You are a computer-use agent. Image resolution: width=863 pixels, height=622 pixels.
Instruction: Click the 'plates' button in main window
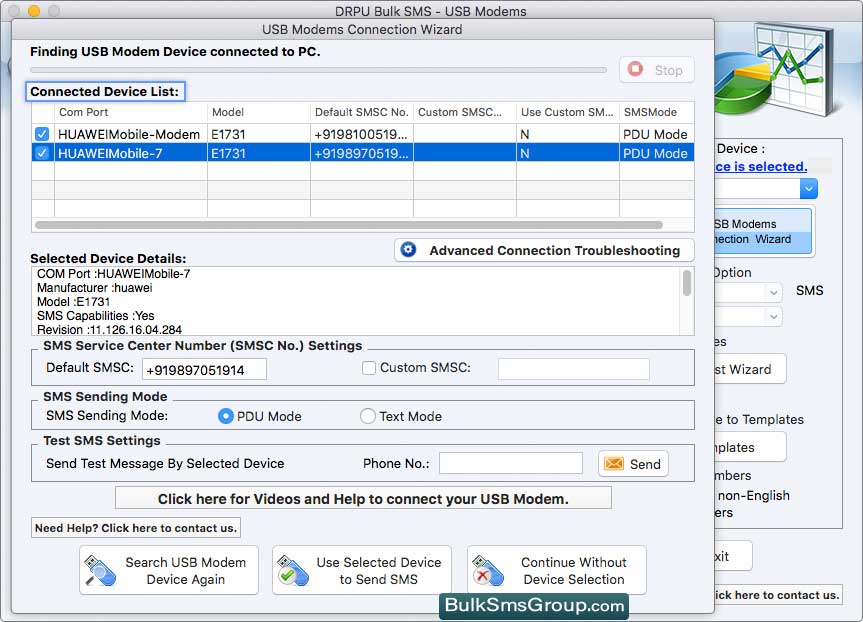(750, 447)
